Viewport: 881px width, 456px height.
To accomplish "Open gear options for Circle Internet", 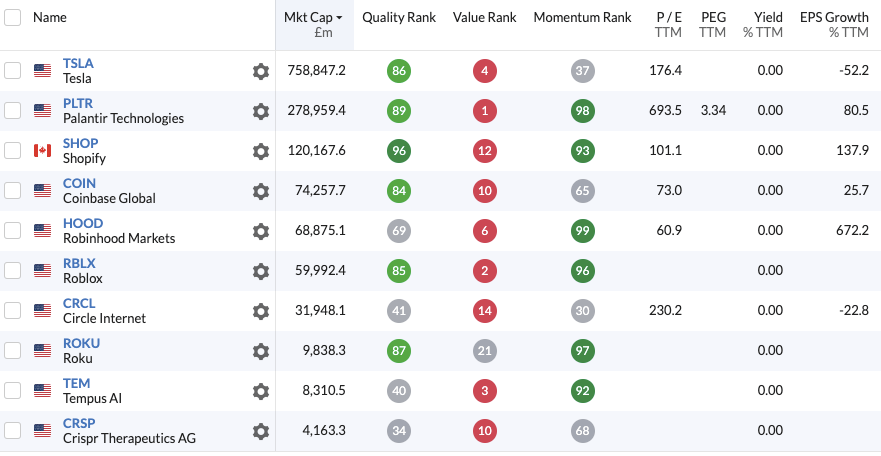I will (x=261, y=311).
